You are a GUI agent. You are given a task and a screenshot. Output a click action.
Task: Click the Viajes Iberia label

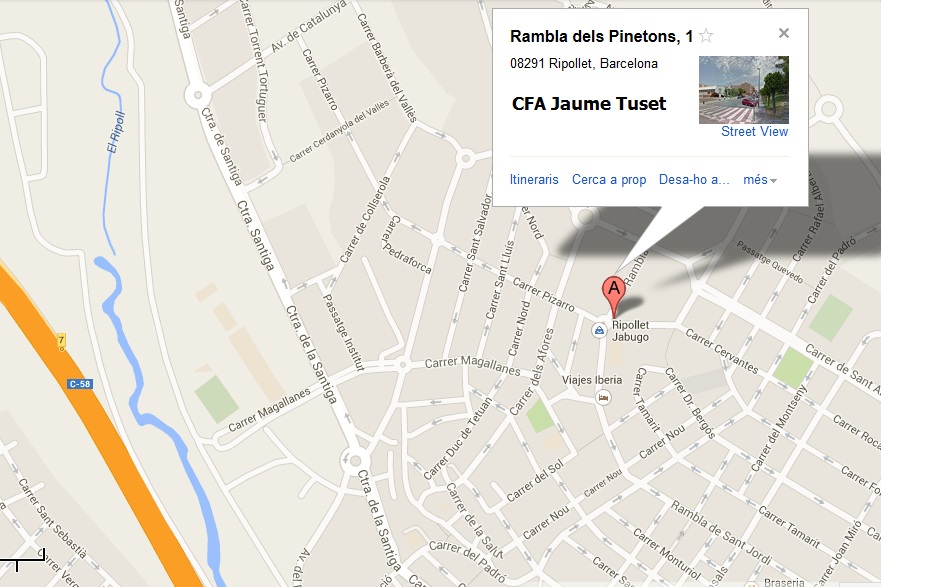[592, 380]
